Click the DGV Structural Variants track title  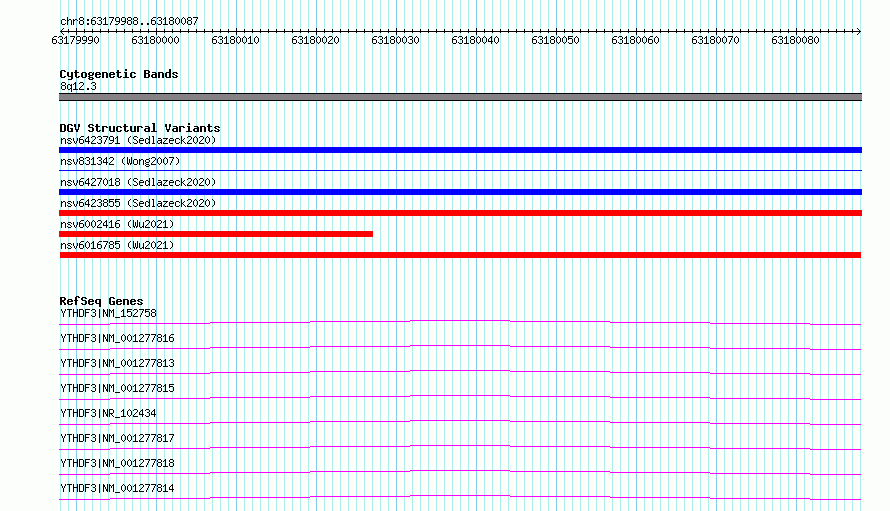tap(140, 128)
